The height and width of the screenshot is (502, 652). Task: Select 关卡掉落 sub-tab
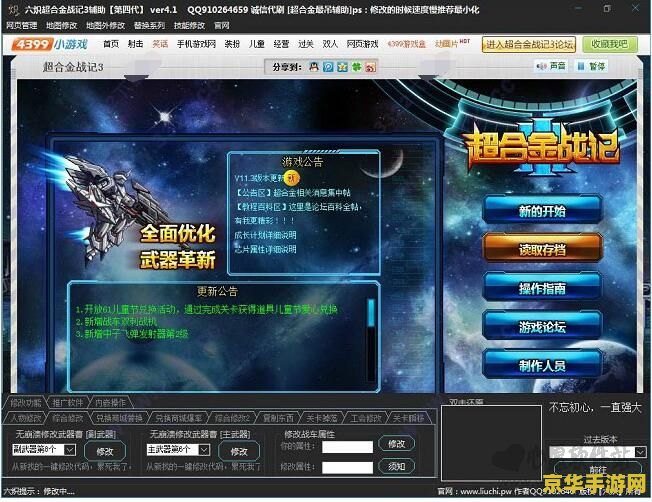pos(322,418)
